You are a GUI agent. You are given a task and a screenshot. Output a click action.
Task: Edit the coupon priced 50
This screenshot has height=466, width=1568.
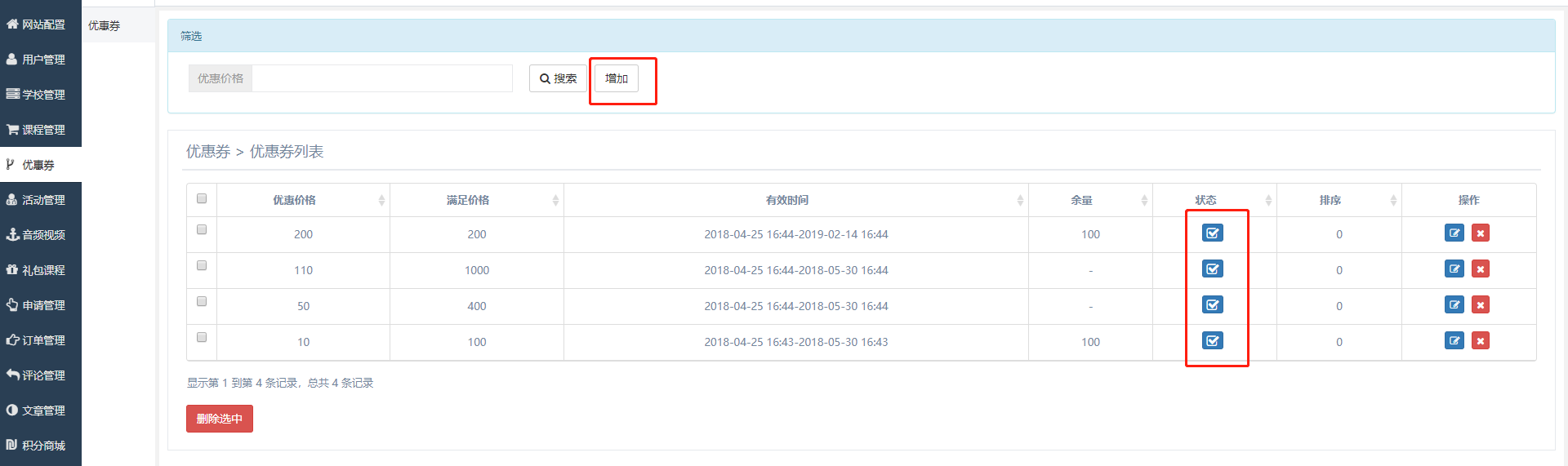[1454, 305]
